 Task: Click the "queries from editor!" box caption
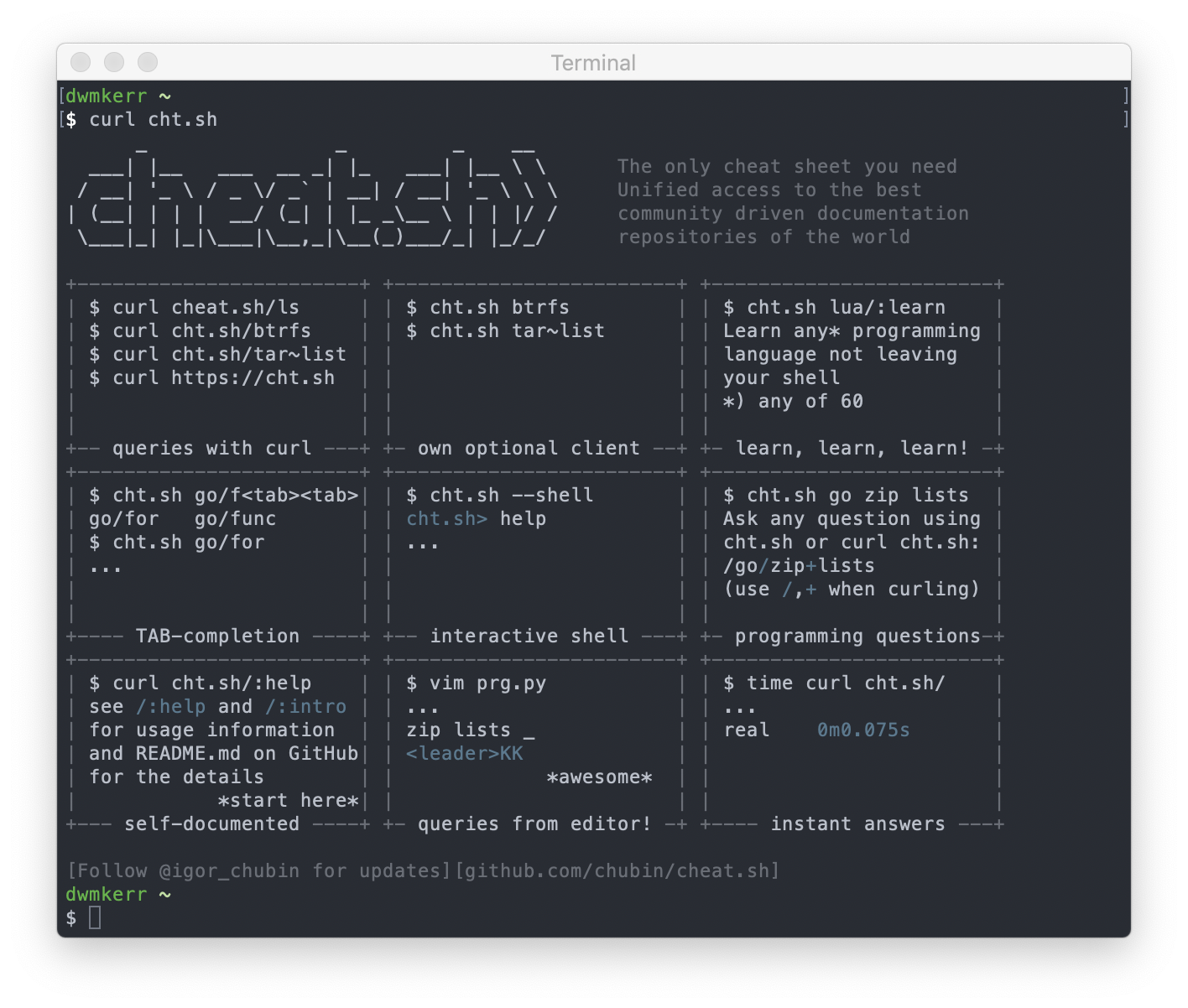pyautogui.click(x=535, y=824)
